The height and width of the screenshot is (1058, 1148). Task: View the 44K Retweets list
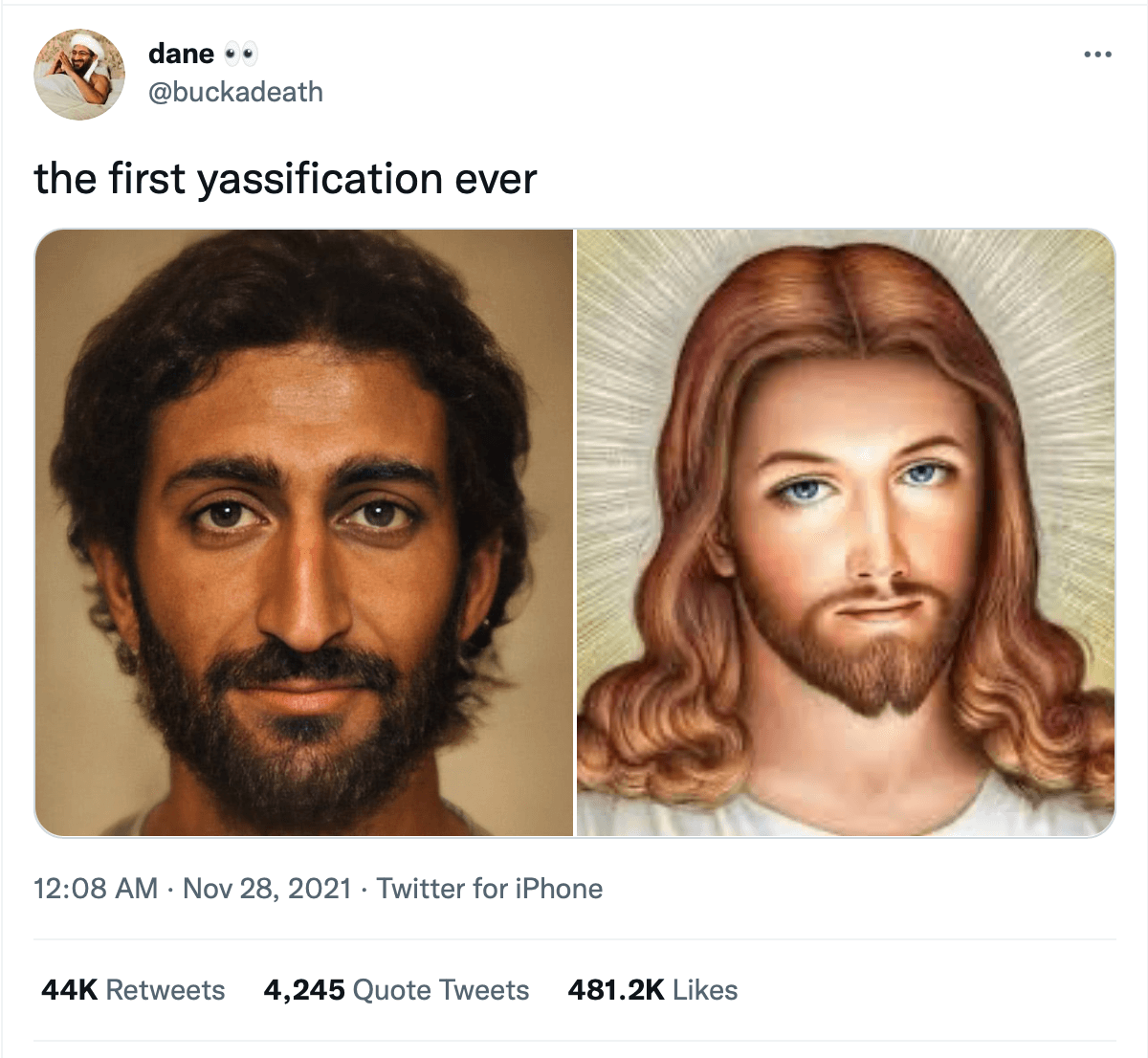(x=133, y=990)
